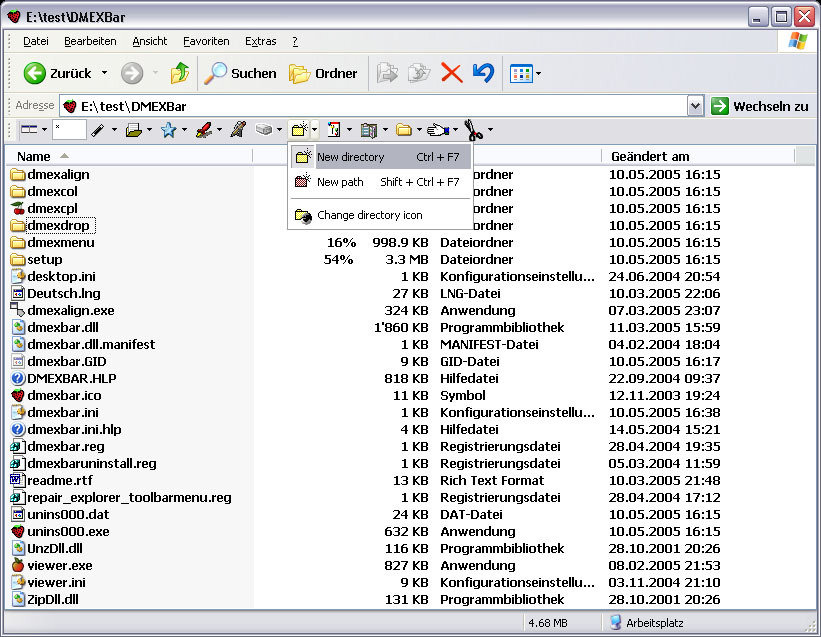
Task: Click the red rocket launch icon
Action: [204, 130]
